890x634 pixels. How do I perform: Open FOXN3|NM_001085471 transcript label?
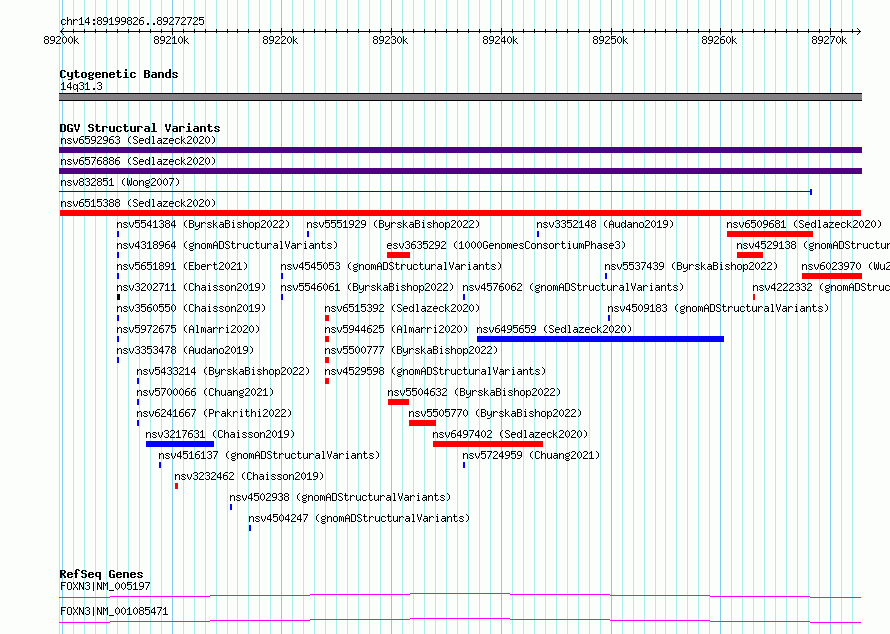tap(114, 611)
